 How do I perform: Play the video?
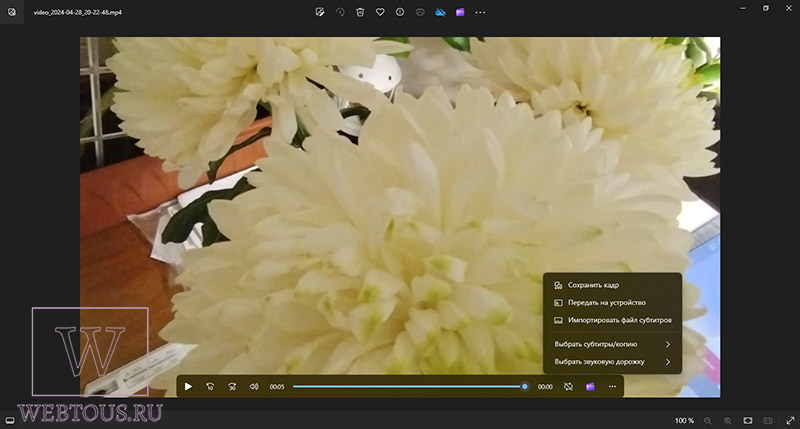coord(188,387)
